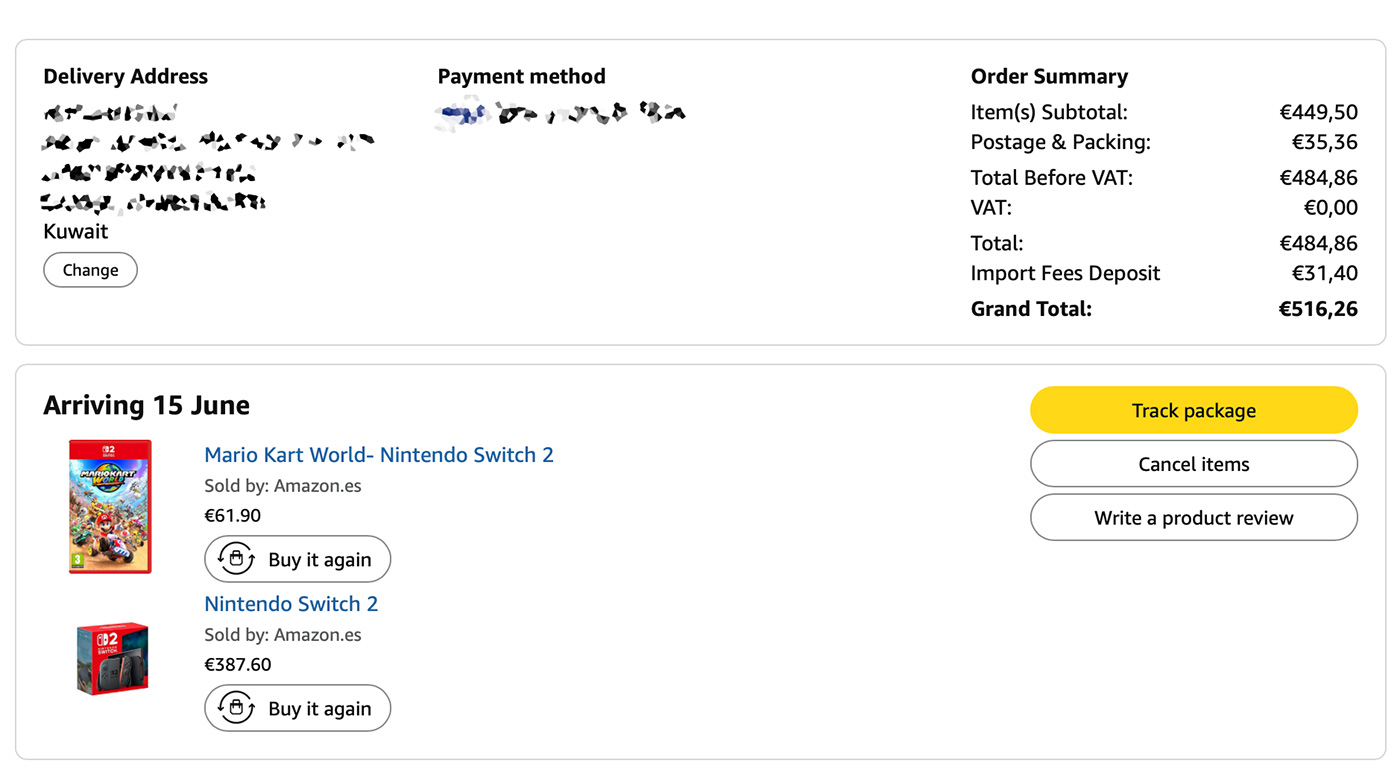Click the Order Summary heading
This screenshot has width=1400, height=778.
[1049, 77]
